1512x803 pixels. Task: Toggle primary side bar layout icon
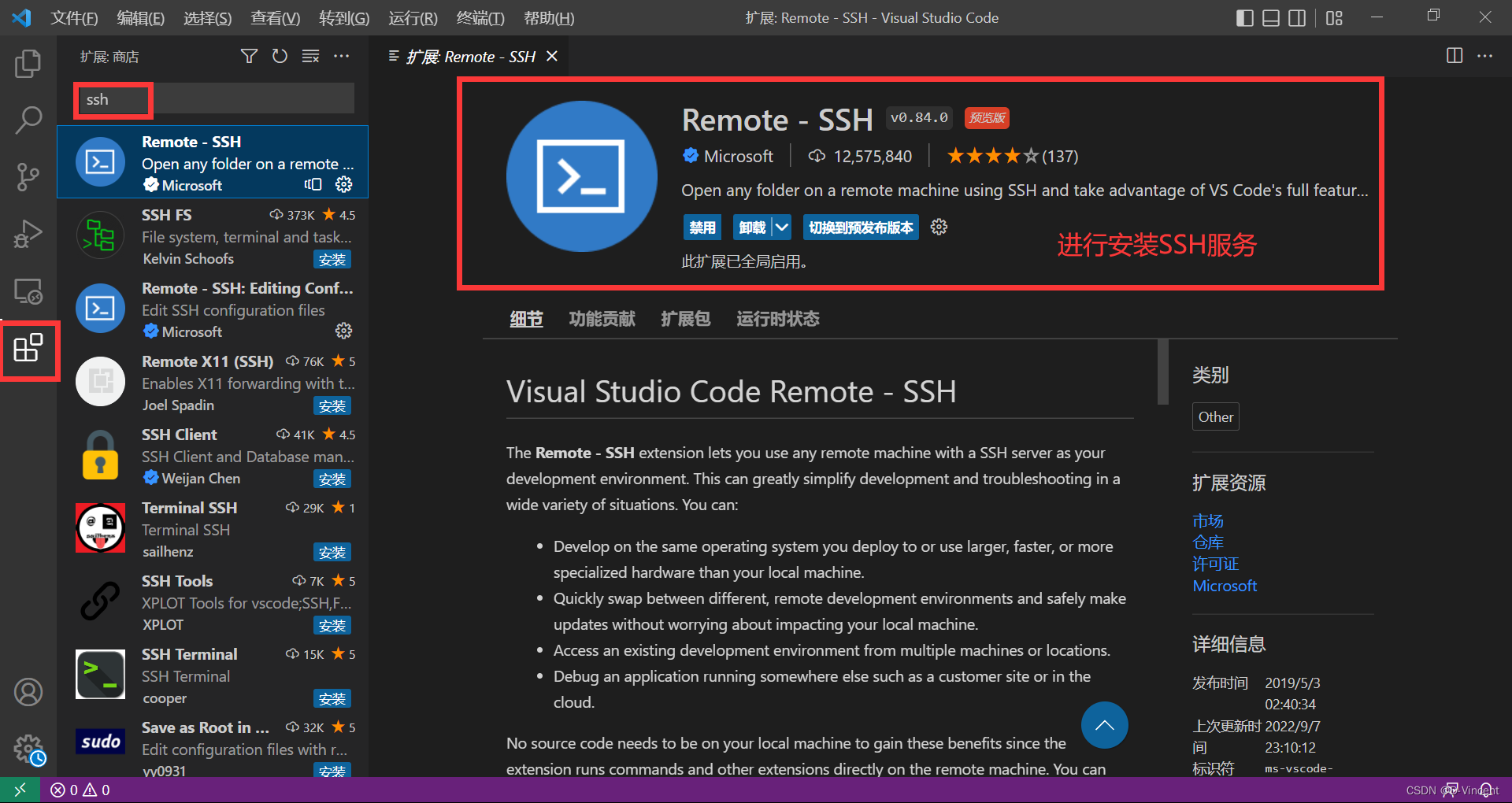(1244, 17)
